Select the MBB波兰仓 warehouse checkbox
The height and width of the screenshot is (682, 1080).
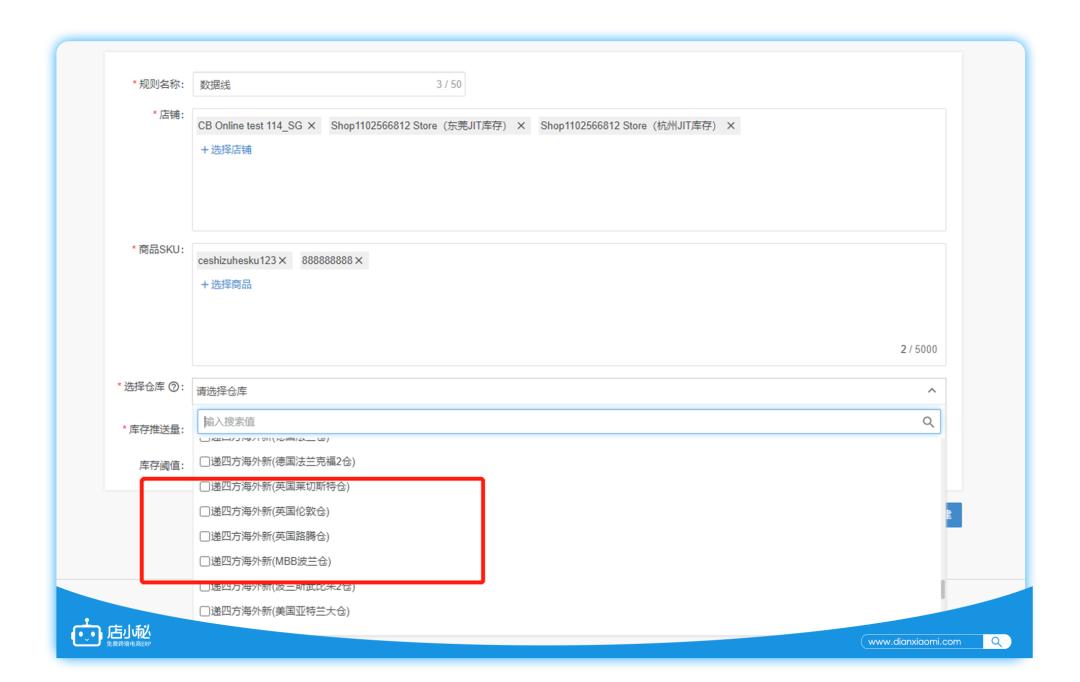pos(205,561)
